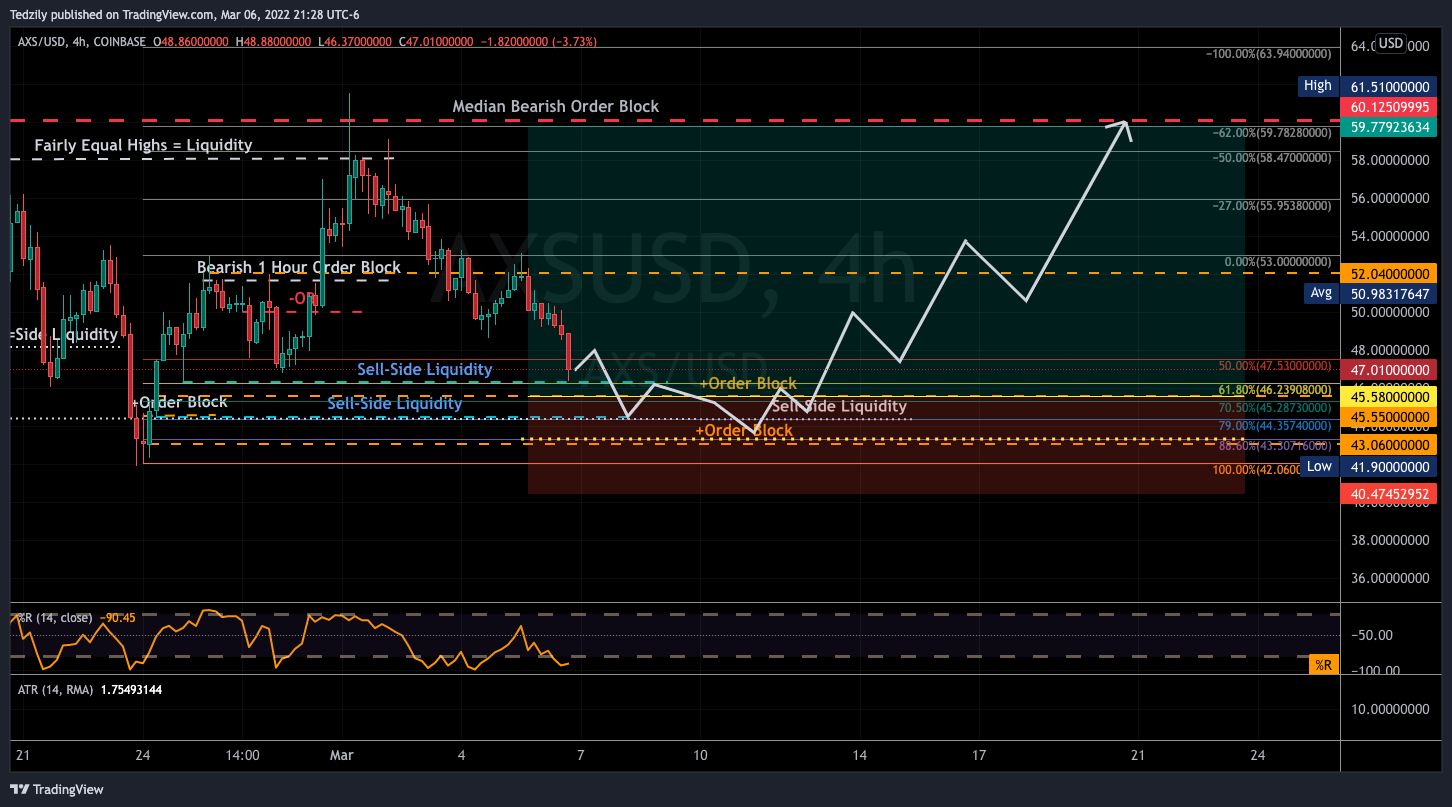Click the orange 43.06000000 price label
This screenshot has width=1452, height=807.
click(x=1390, y=444)
